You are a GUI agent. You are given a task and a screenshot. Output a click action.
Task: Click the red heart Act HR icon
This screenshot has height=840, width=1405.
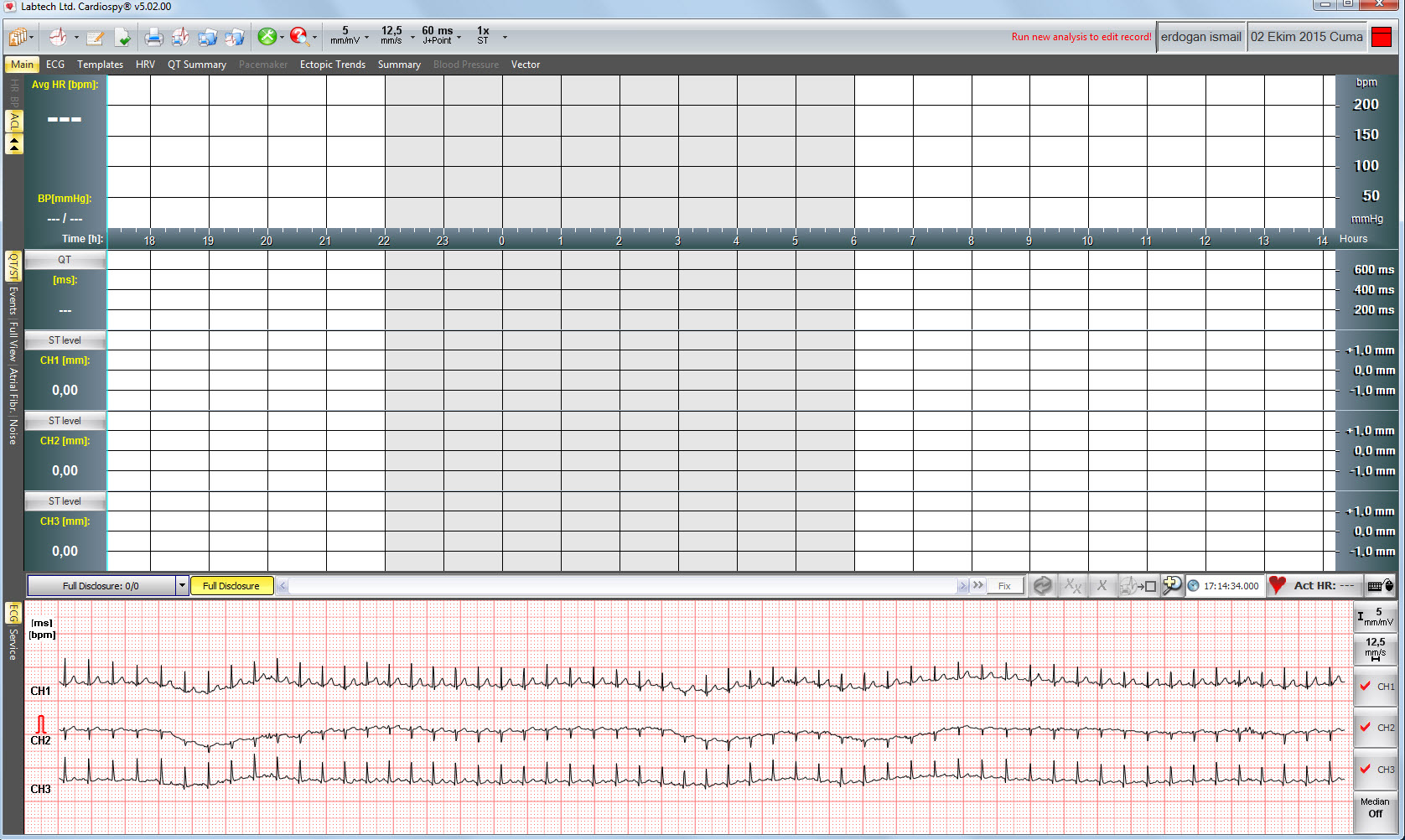click(x=1277, y=585)
